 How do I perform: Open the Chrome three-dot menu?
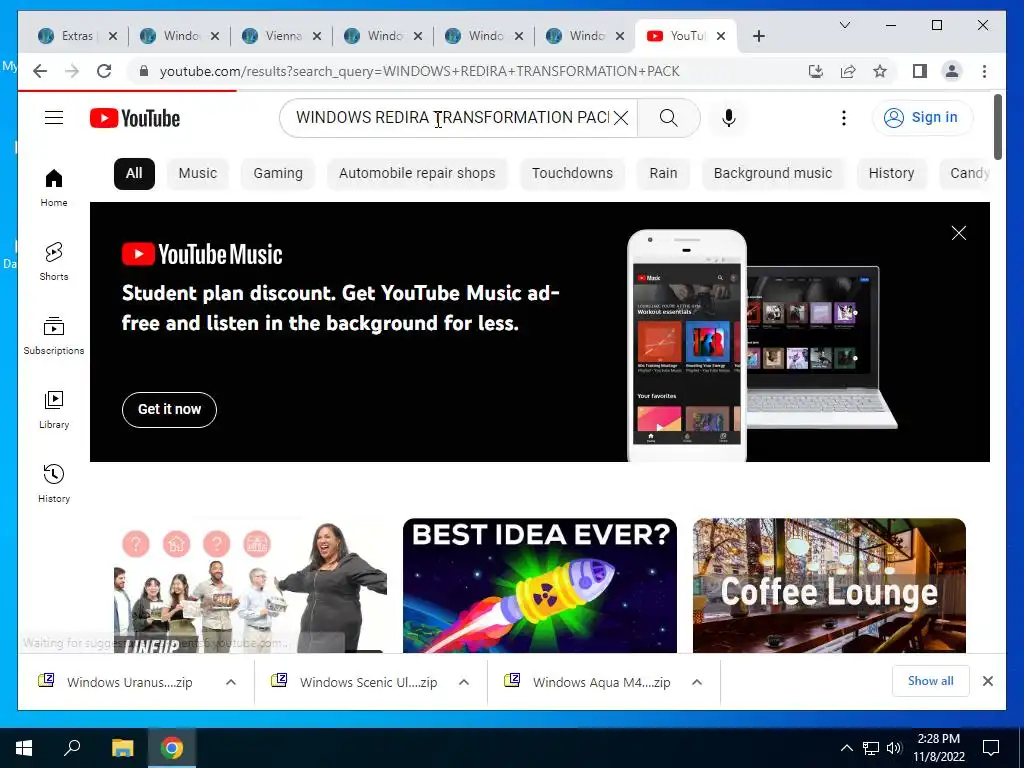point(984,71)
